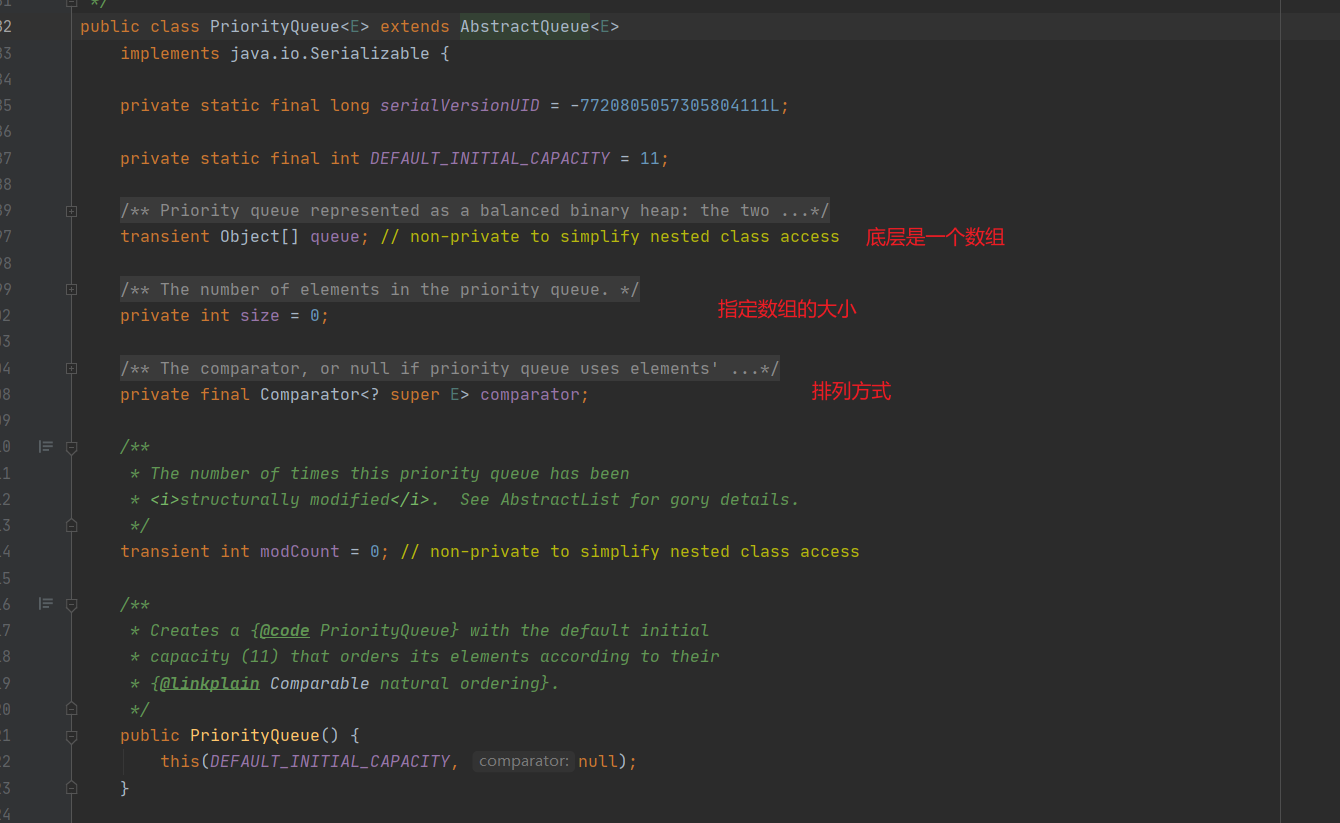Click the 'comparator:' inlay parameter hint
Viewport: 1340px width, 823px height.
click(524, 761)
